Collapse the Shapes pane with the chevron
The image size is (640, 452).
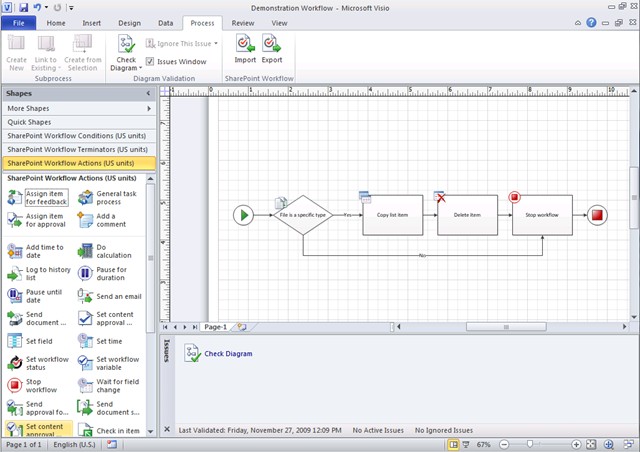click(148, 94)
